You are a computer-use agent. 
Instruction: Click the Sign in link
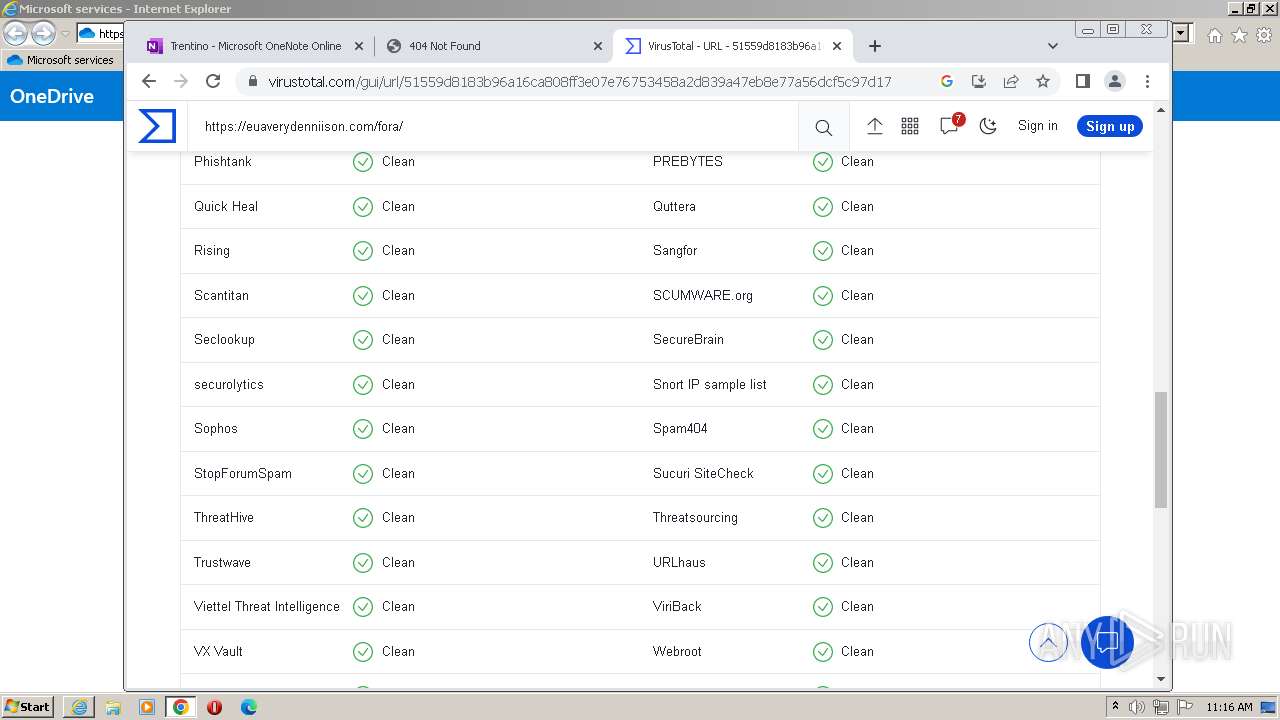tap(1037, 126)
